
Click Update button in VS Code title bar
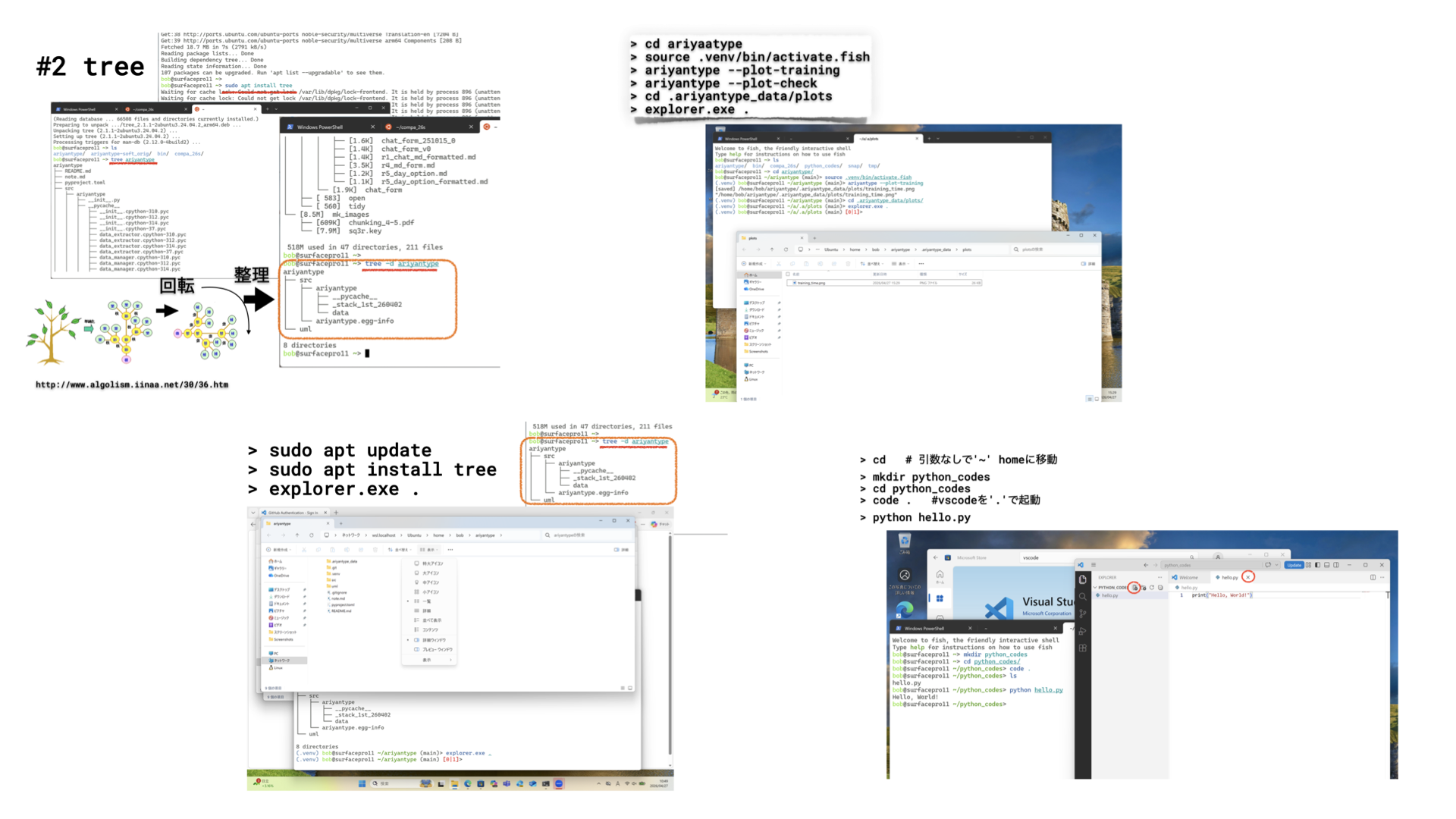tap(1294, 565)
